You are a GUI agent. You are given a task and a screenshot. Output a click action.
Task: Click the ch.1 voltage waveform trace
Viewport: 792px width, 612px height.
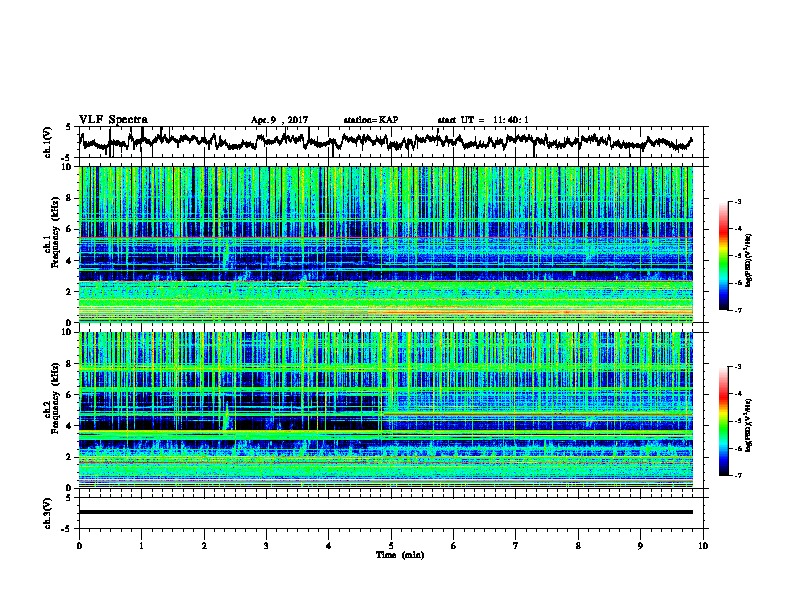386,142
